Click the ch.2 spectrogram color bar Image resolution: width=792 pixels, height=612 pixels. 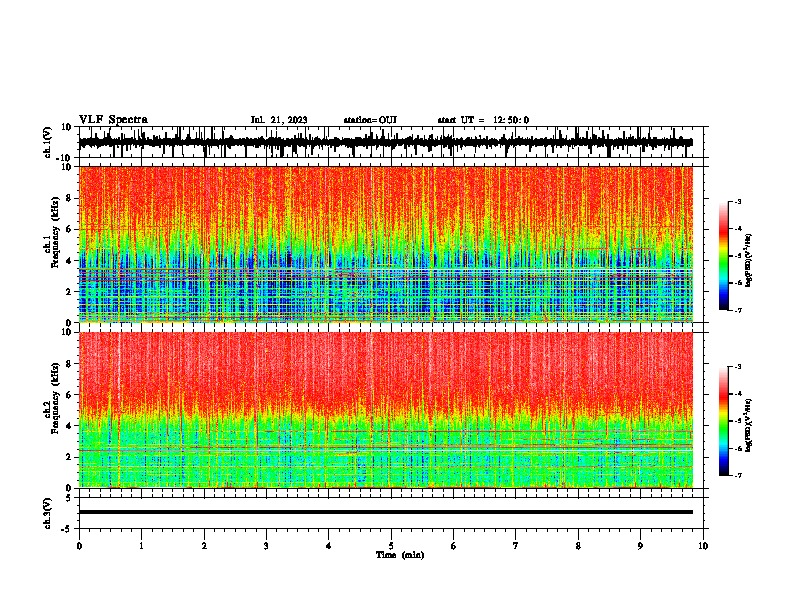724,421
